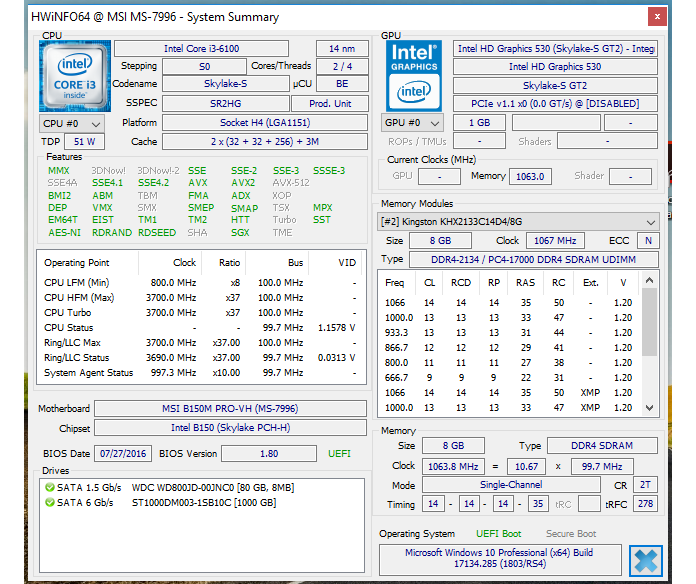Click the CPU LFM (Min) operating point row
696x584 pixels.
coord(201,283)
